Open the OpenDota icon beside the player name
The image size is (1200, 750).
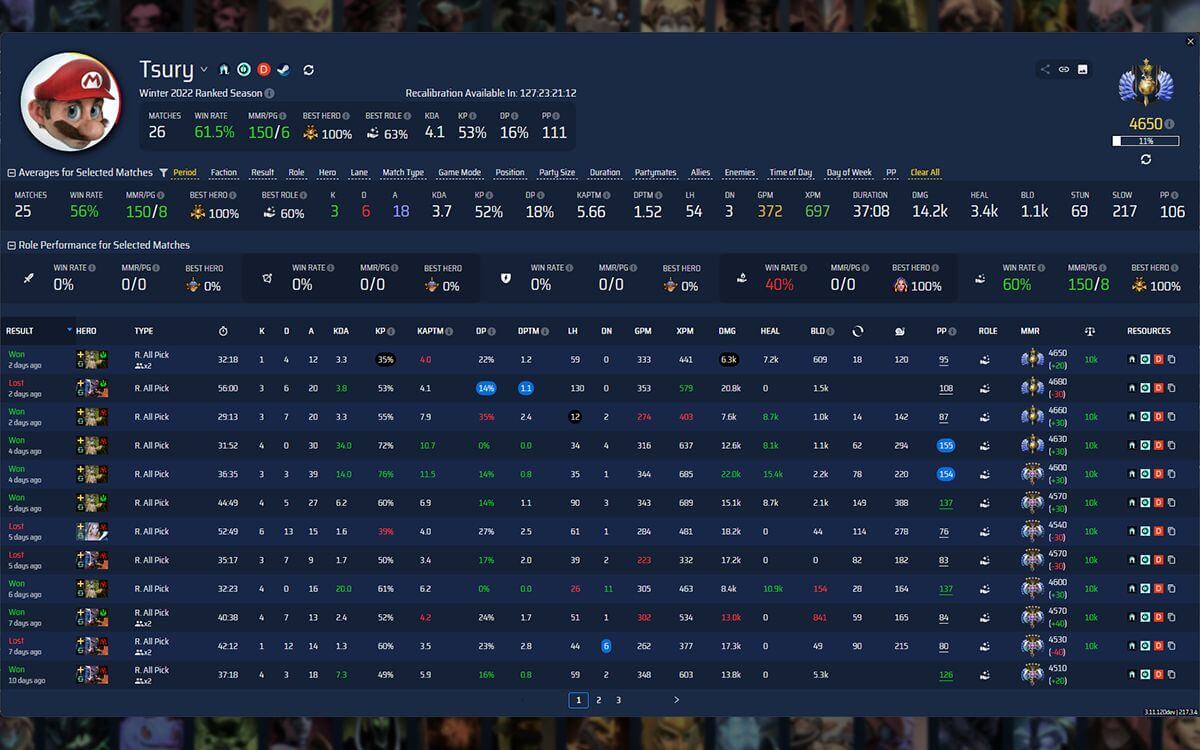(242, 69)
